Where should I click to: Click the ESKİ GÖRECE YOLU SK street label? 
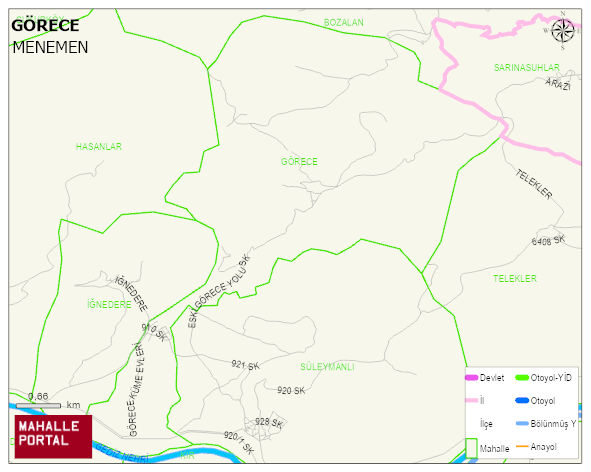(x=219, y=291)
